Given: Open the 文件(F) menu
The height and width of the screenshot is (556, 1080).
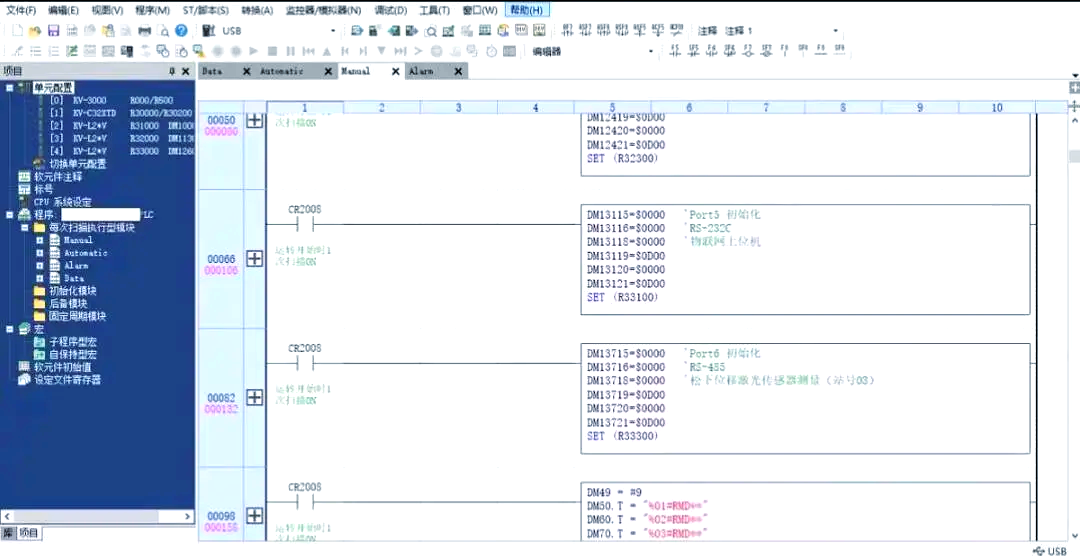Looking at the screenshot, I should [x=21, y=10].
